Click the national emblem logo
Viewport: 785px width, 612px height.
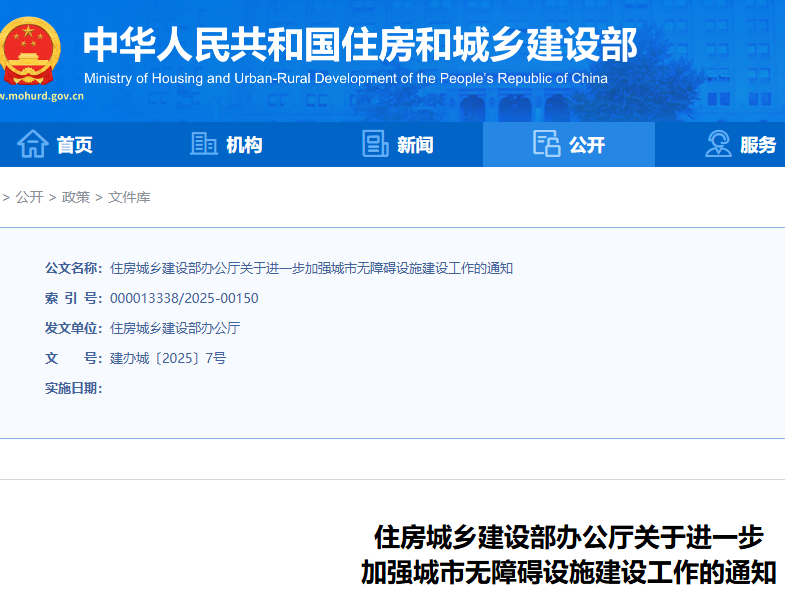pyautogui.click(x=30, y=51)
